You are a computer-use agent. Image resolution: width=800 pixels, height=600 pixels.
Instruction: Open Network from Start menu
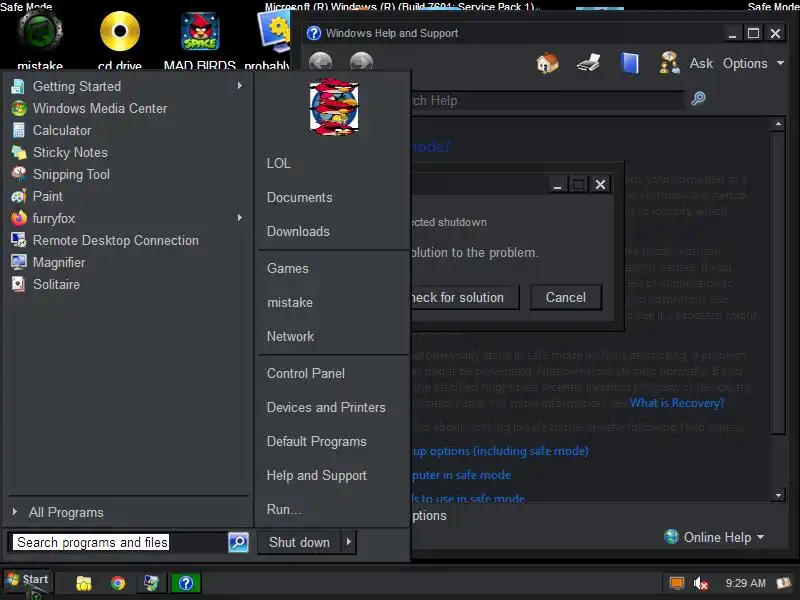point(290,337)
